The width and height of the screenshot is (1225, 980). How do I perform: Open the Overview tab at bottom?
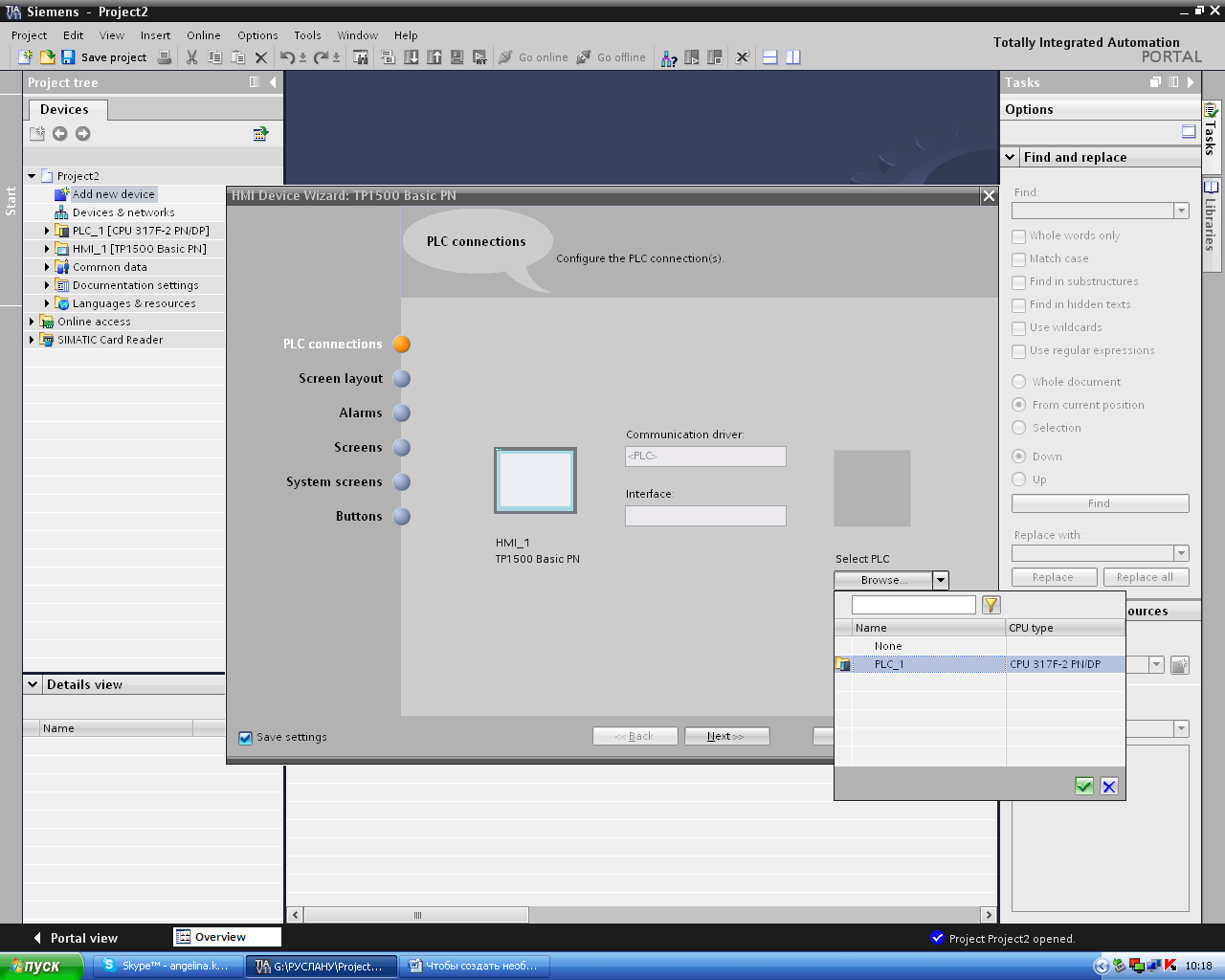[x=227, y=937]
